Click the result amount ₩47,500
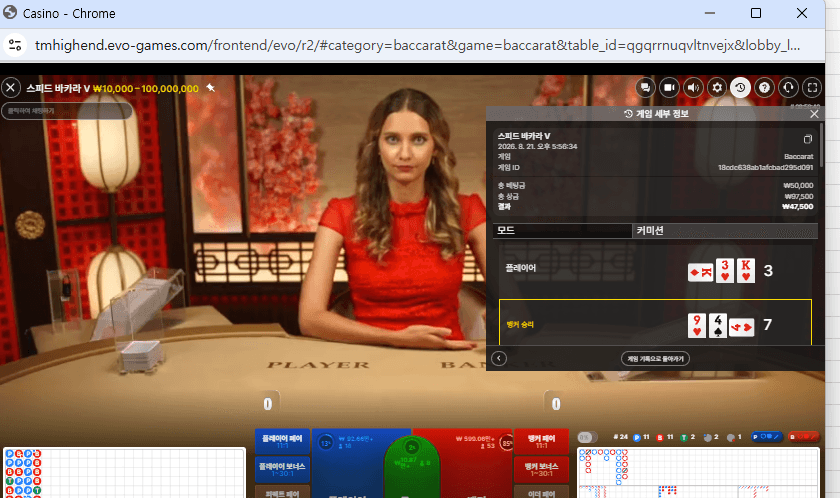The width and height of the screenshot is (840, 498). tap(798, 206)
